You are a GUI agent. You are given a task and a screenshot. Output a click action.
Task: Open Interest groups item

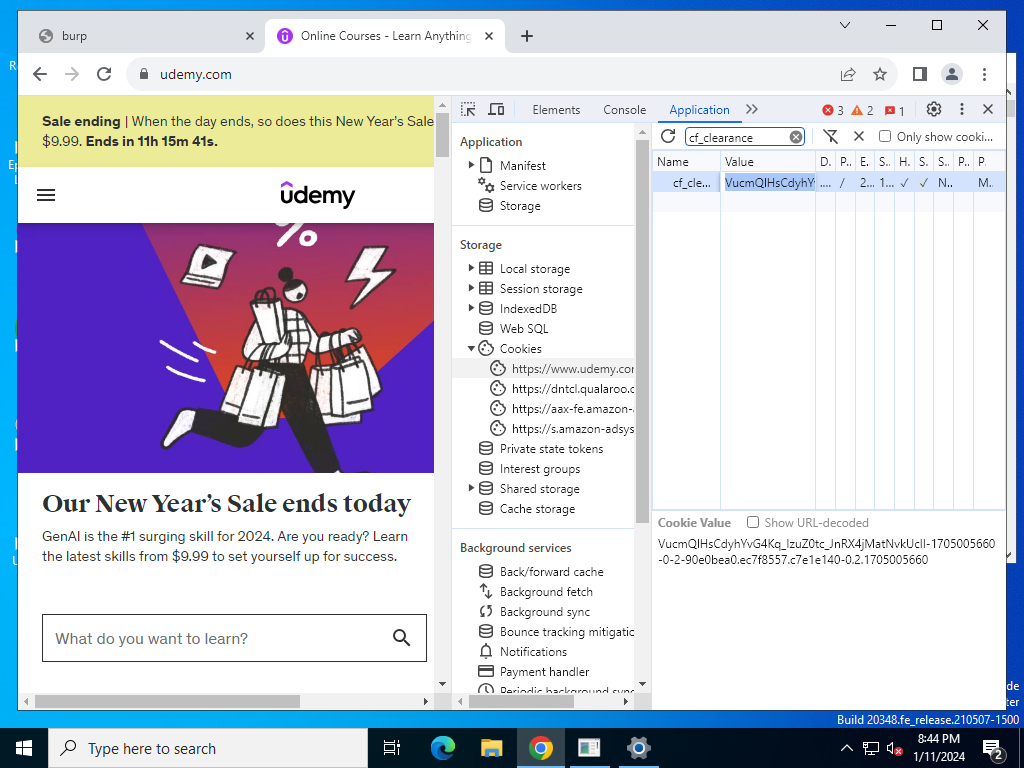pyautogui.click(x=539, y=469)
